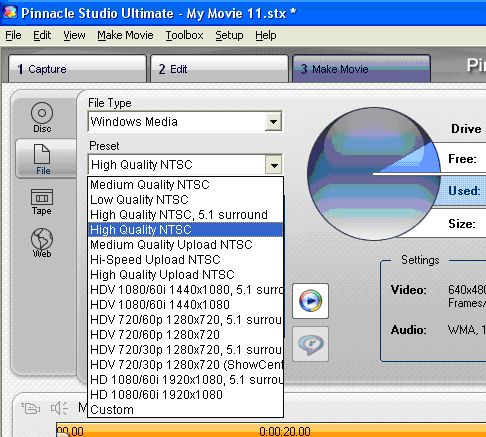Choose HDV 720/30p 1280x720 (ShowCenter) preset
The height and width of the screenshot is (437, 486).
click(x=185, y=365)
